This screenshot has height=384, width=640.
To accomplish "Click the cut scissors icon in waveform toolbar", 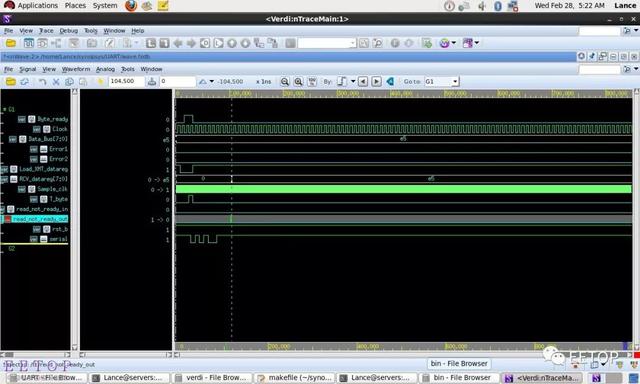I will [56, 82].
